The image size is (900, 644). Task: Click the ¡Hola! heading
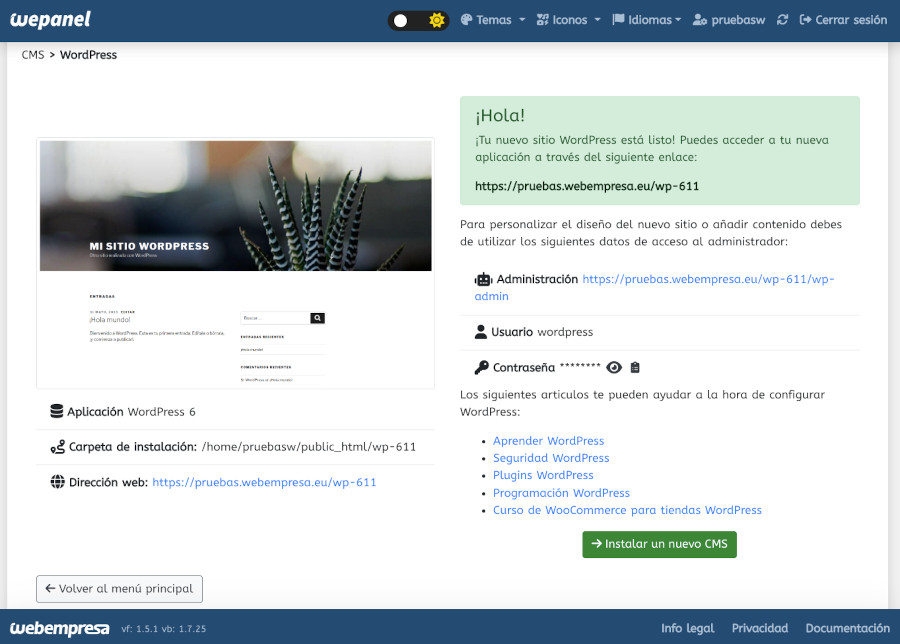tap(500, 115)
